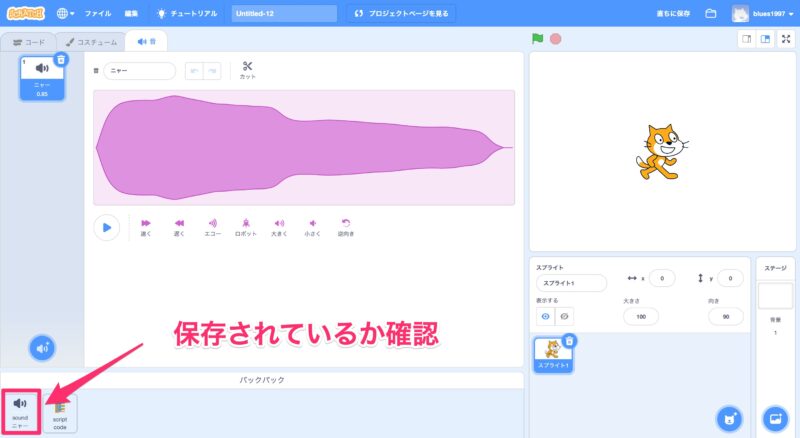The image size is (800, 438).
Task: Play the sound with round play button
Action: click(x=106, y=227)
